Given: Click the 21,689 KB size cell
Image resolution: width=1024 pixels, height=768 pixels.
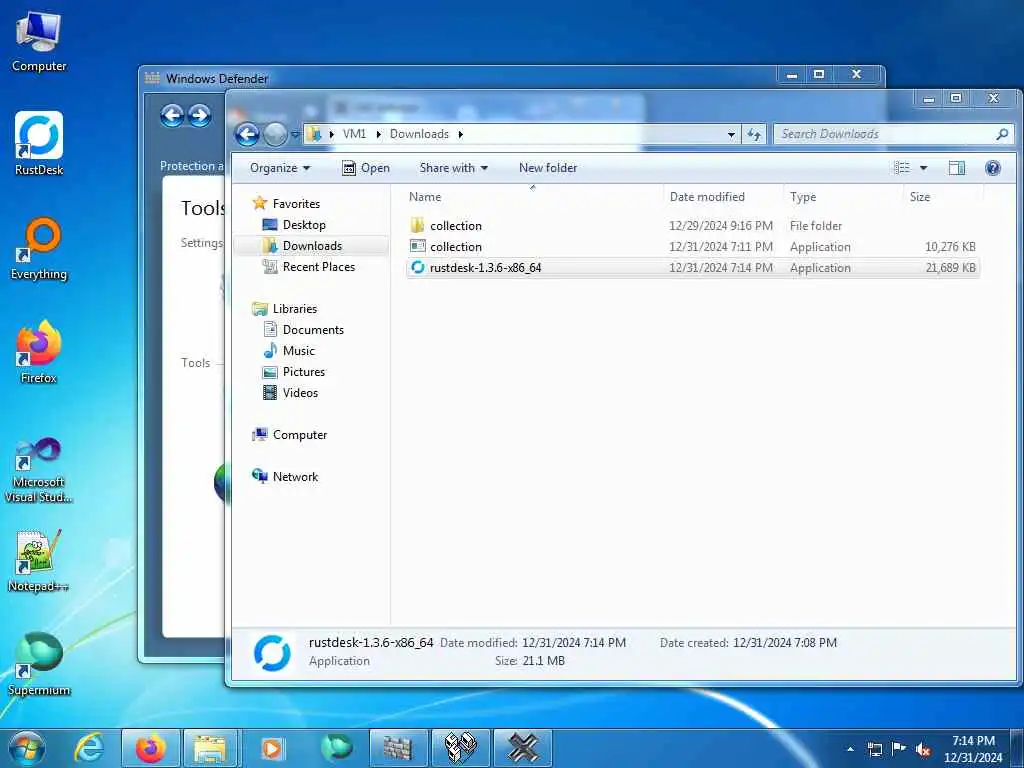Looking at the screenshot, I should pyautogui.click(x=950, y=268).
